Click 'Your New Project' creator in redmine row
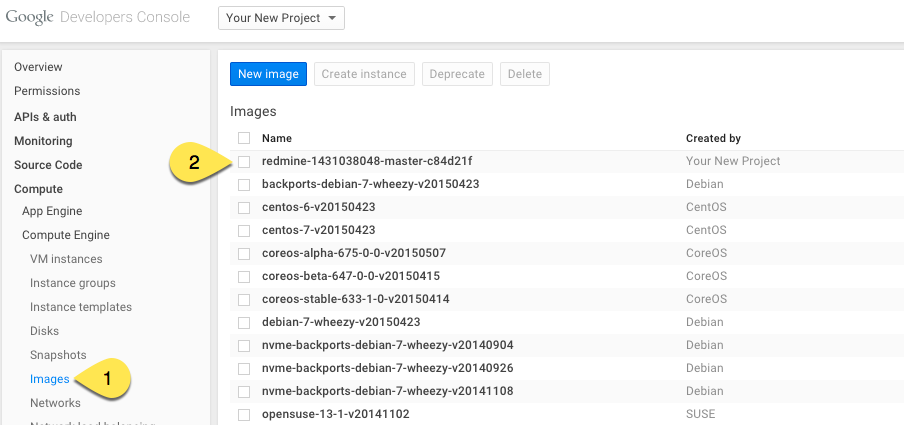This screenshot has height=425, width=904. pos(733,161)
